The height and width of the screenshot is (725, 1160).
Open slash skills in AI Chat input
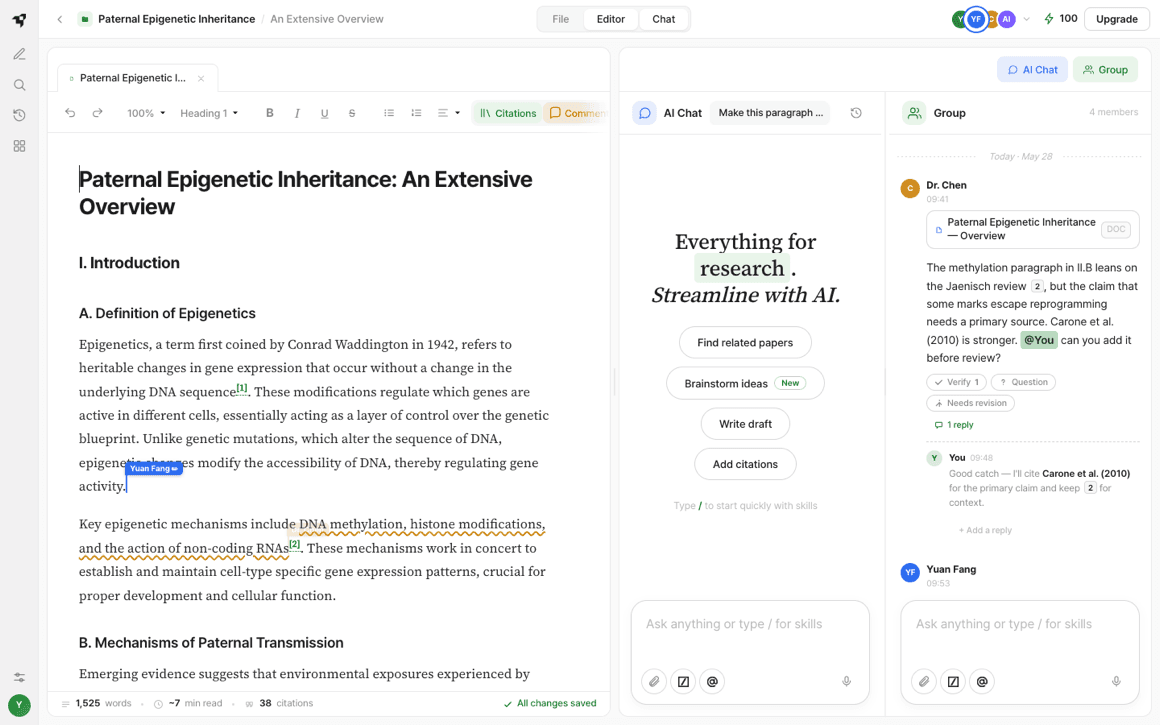tap(684, 681)
